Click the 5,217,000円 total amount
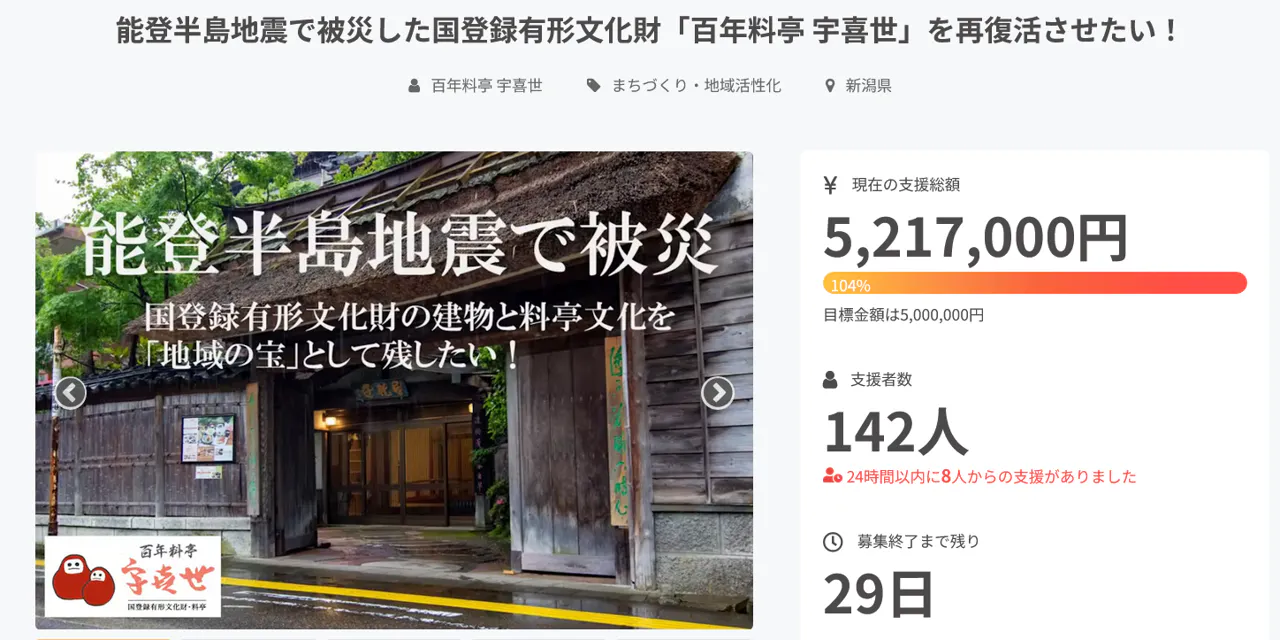The image size is (1280, 640). click(x=975, y=237)
